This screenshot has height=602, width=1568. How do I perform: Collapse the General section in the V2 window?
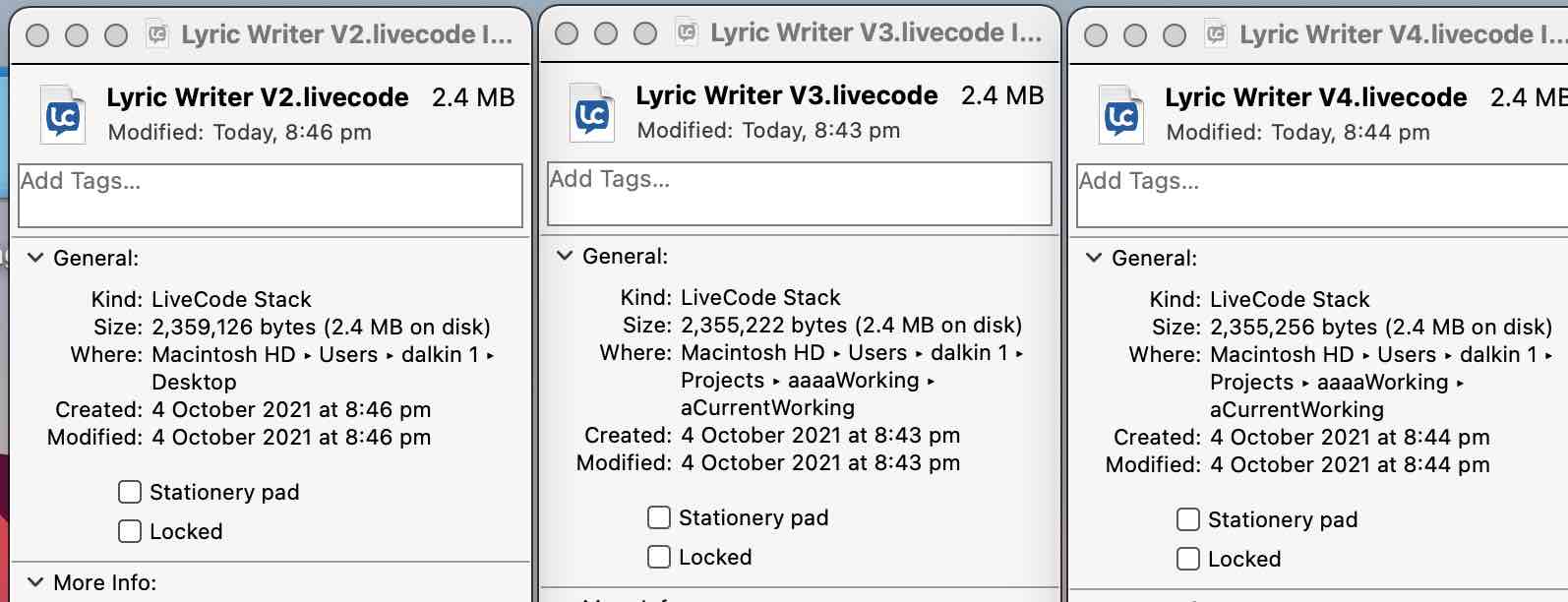pos(35,258)
